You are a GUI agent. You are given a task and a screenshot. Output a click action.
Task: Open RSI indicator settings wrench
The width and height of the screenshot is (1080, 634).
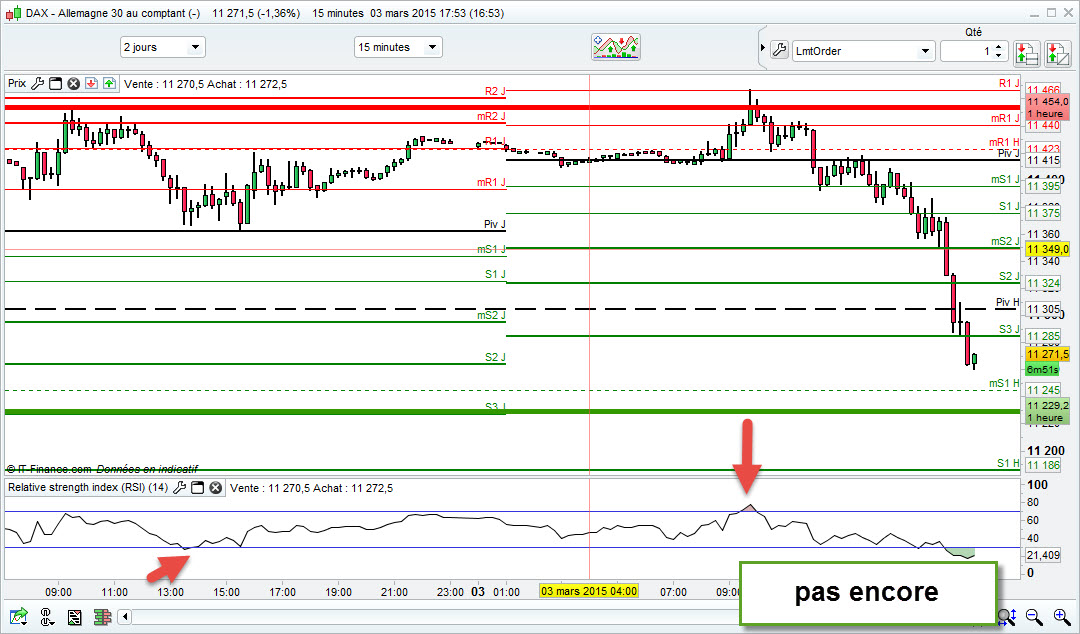[x=179, y=487]
